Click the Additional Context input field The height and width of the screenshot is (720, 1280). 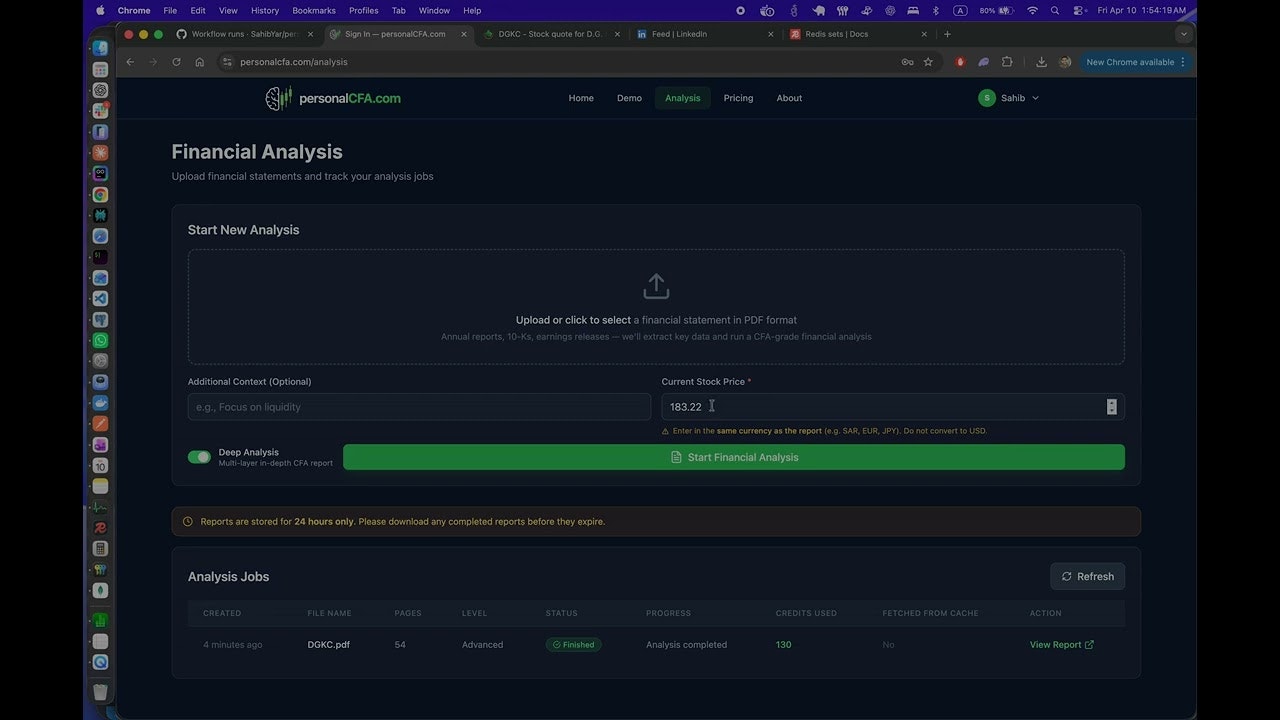pyautogui.click(x=419, y=407)
